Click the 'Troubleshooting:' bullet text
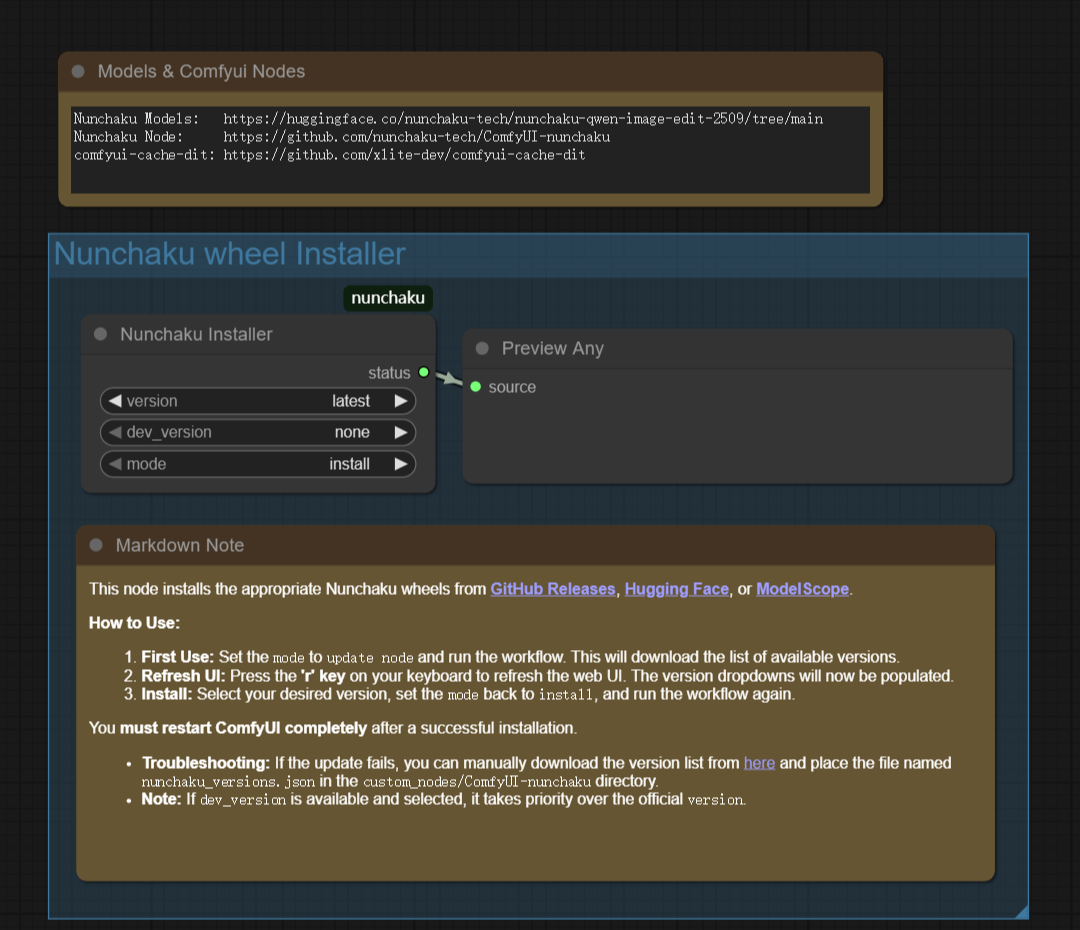The width and height of the screenshot is (1080, 930). click(546, 772)
